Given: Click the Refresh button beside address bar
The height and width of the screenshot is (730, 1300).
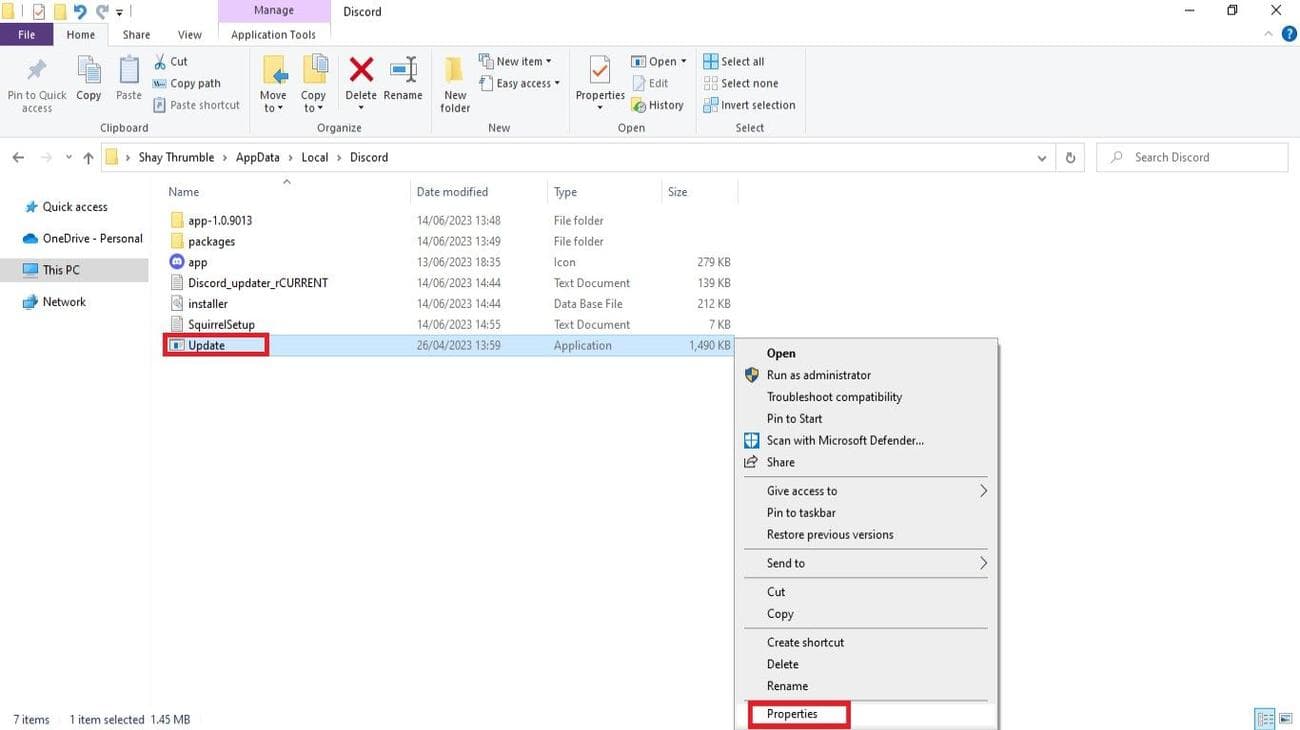Looking at the screenshot, I should pyautogui.click(x=1071, y=158).
